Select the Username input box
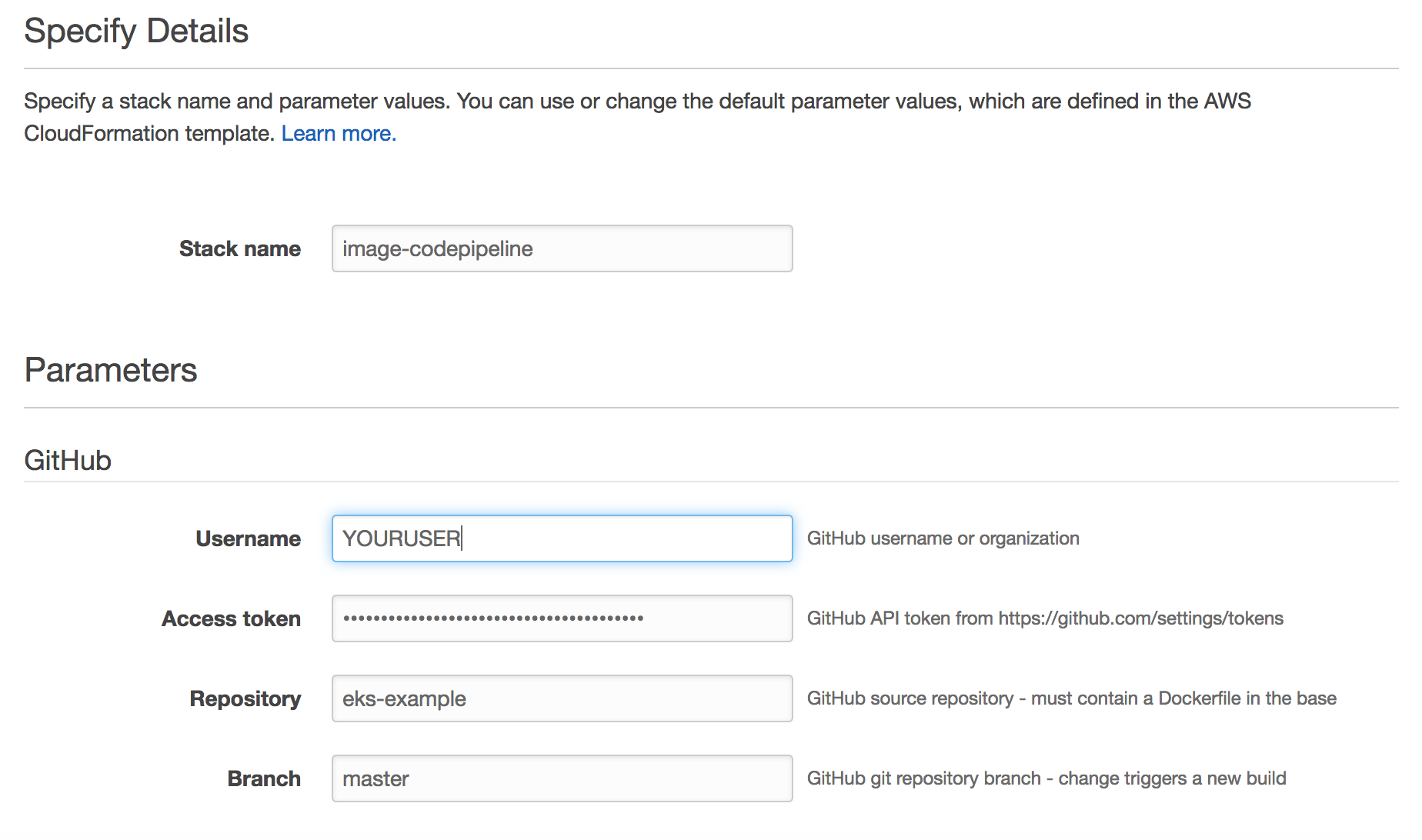 pyautogui.click(x=561, y=538)
